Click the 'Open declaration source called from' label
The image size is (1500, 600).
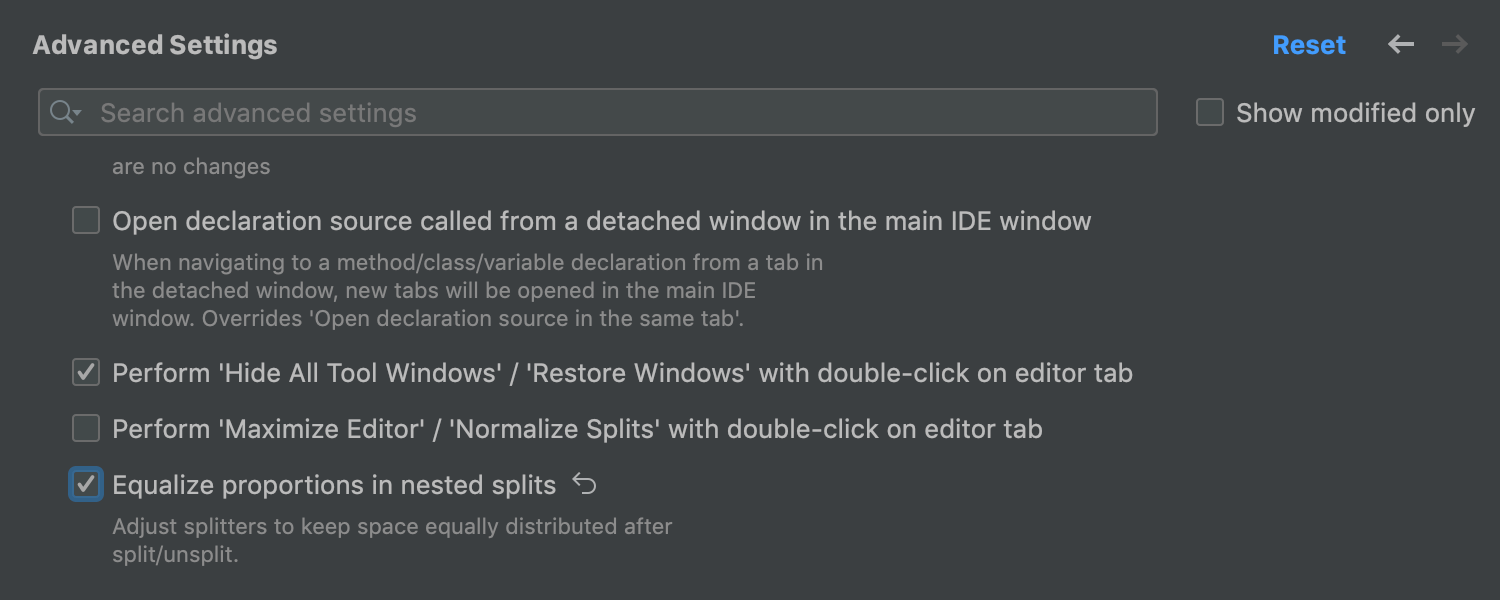tap(600, 221)
